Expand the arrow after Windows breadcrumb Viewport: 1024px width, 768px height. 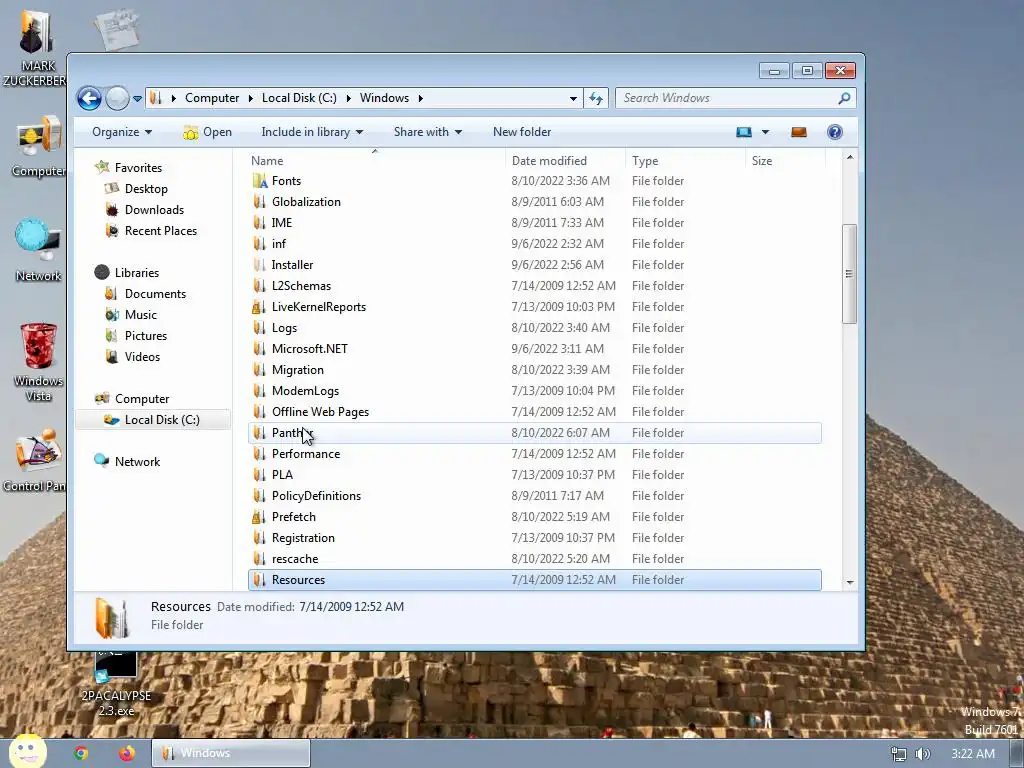click(x=421, y=98)
